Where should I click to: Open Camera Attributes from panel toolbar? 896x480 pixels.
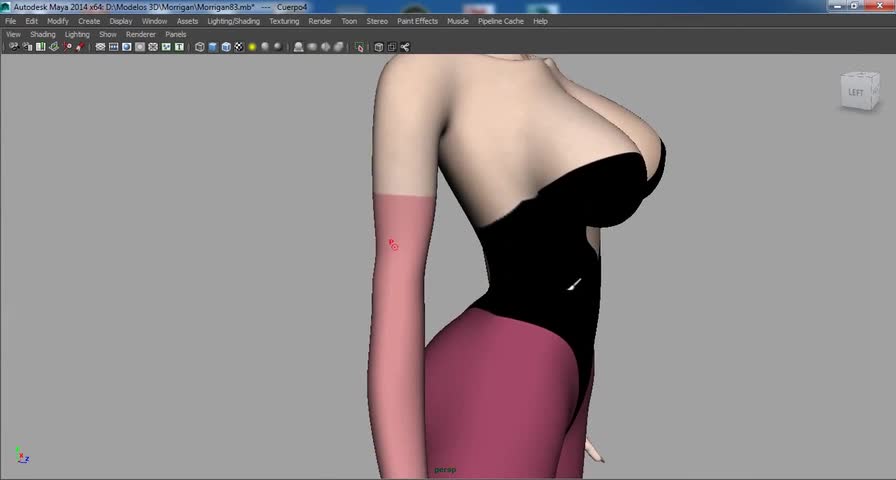point(26,47)
